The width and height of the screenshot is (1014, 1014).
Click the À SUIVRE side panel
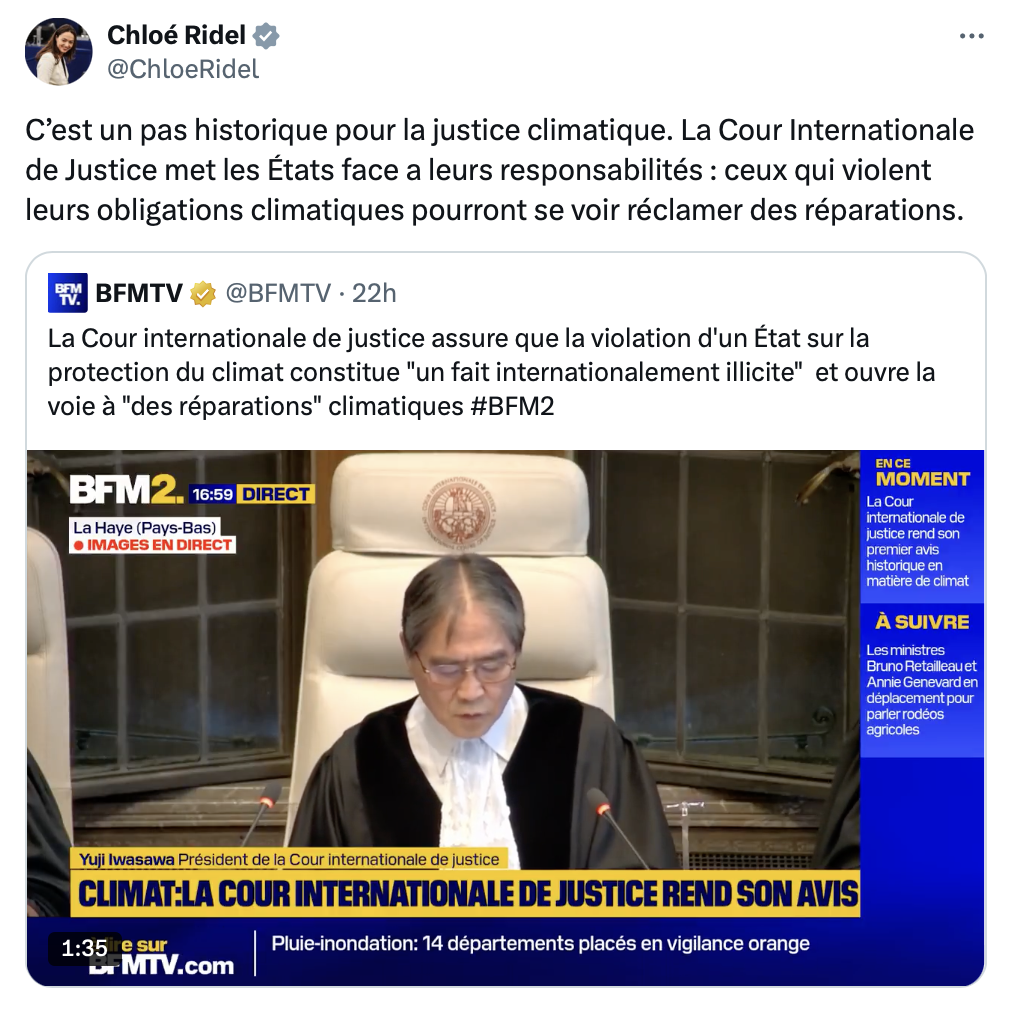coord(922,679)
